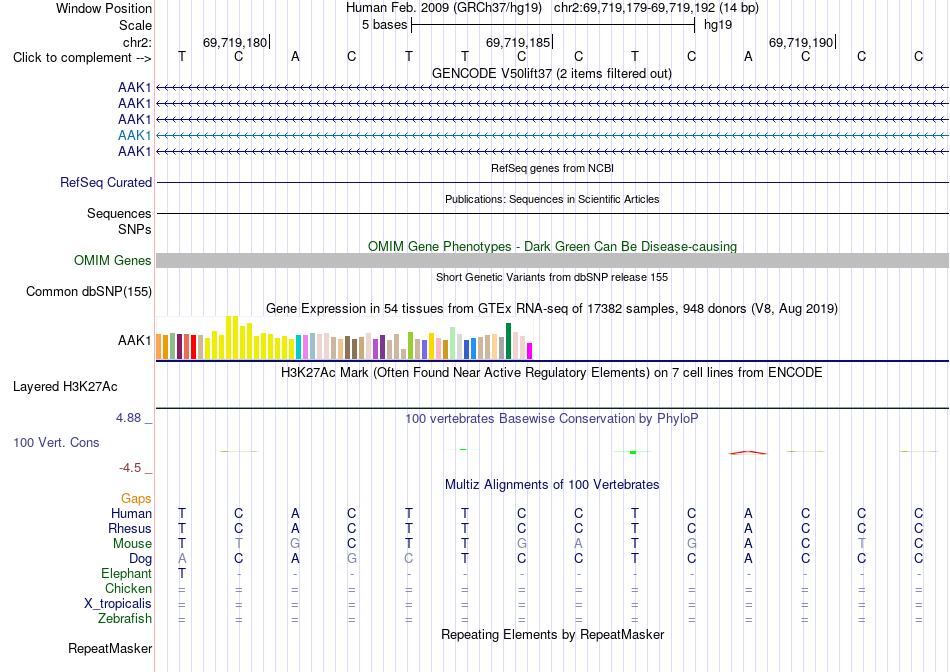This screenshot has height=672, width=950.
Task: Click GTEx Gene Expression in 54 tissues title
Action: point(552,308)
